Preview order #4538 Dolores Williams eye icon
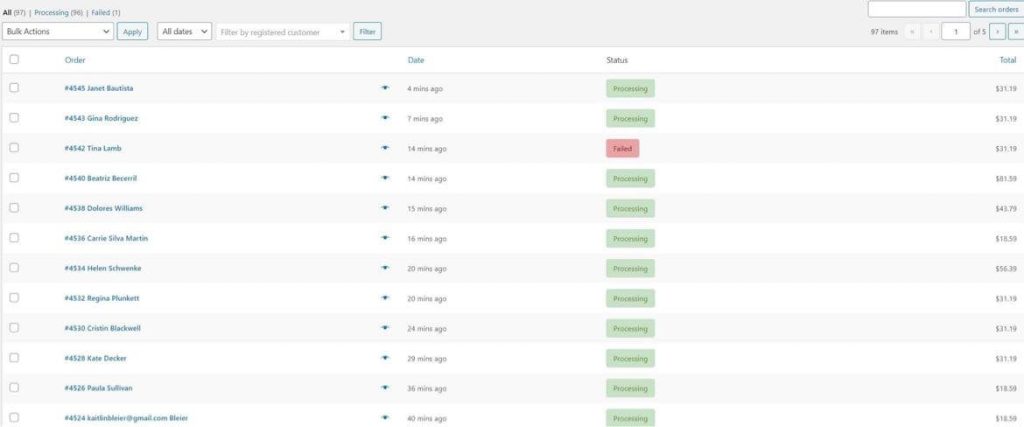 (385, 208)
